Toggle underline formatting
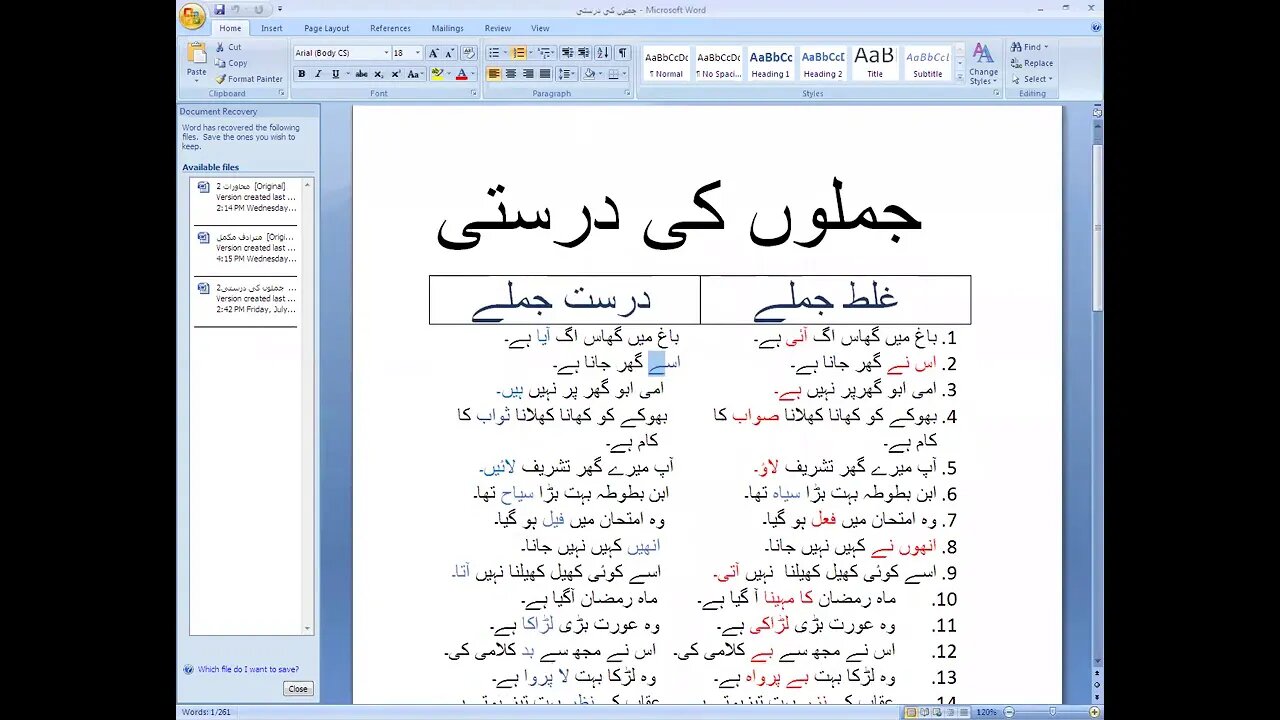Image resolution: width=1280 pixels, height=720 pixels. [335, 74]
